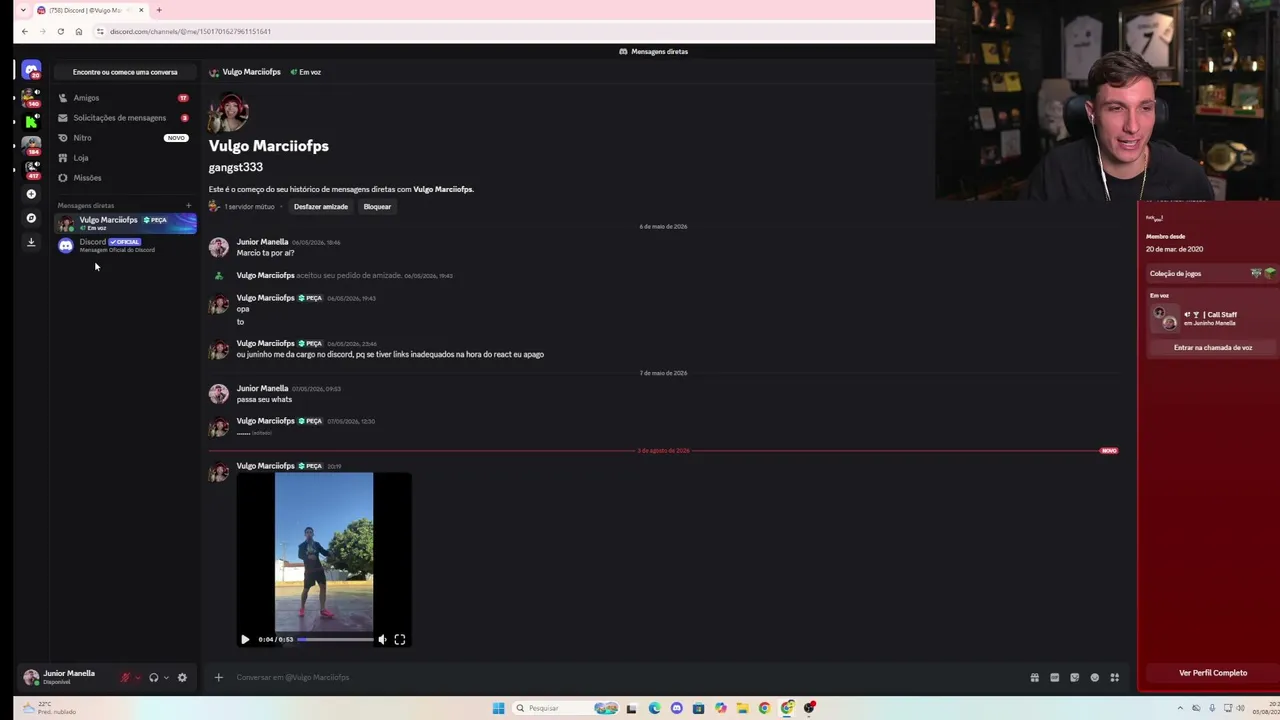Click the browser reload button
The width and height of the screenshot is (1280, 720).
coord(60,31)
